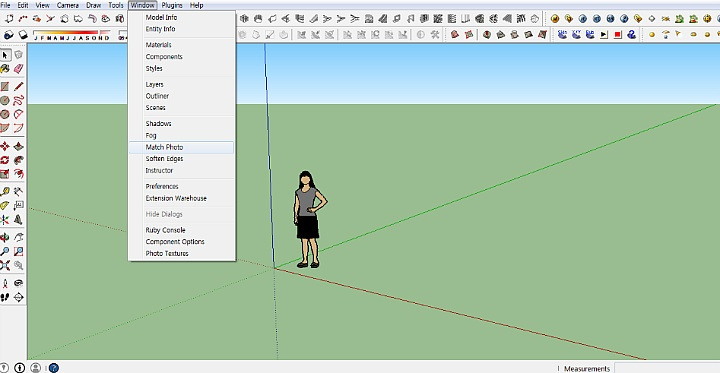Screen dimensions: 720x373
Task: Select the Text label tool
Action: tap(18, 206)
